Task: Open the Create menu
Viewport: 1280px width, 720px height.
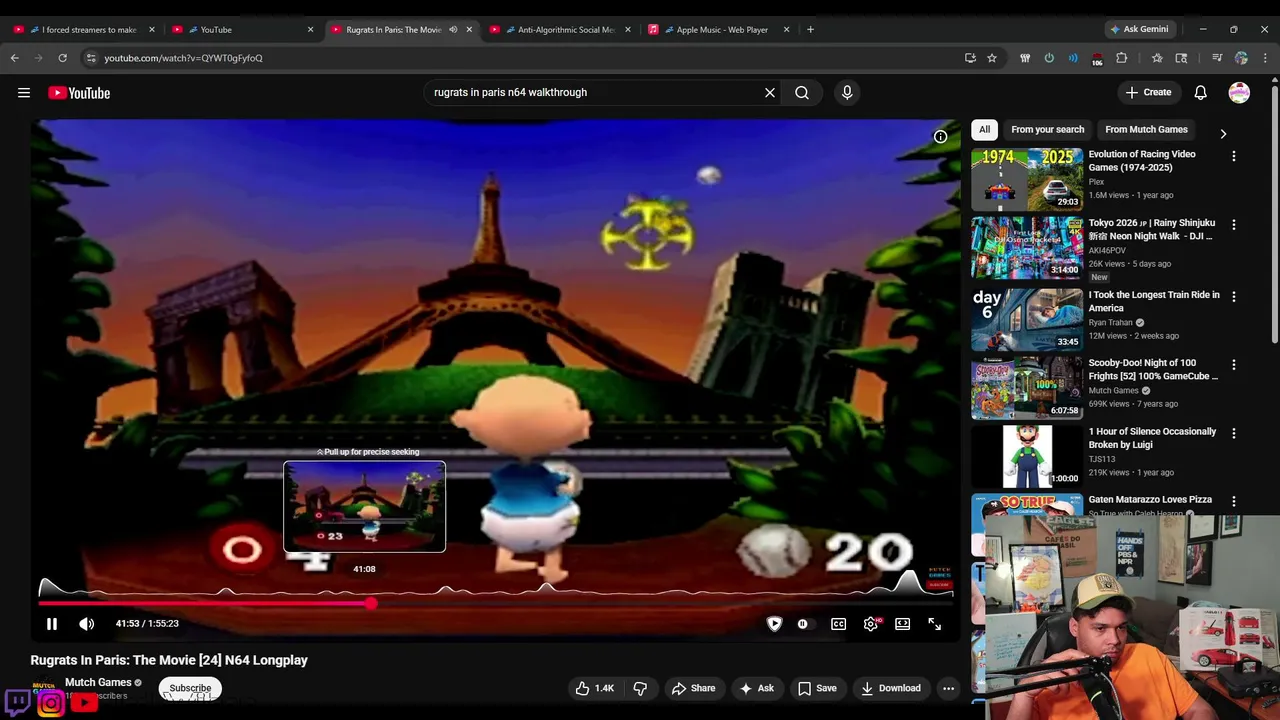Action: (x=1148, y=92)
